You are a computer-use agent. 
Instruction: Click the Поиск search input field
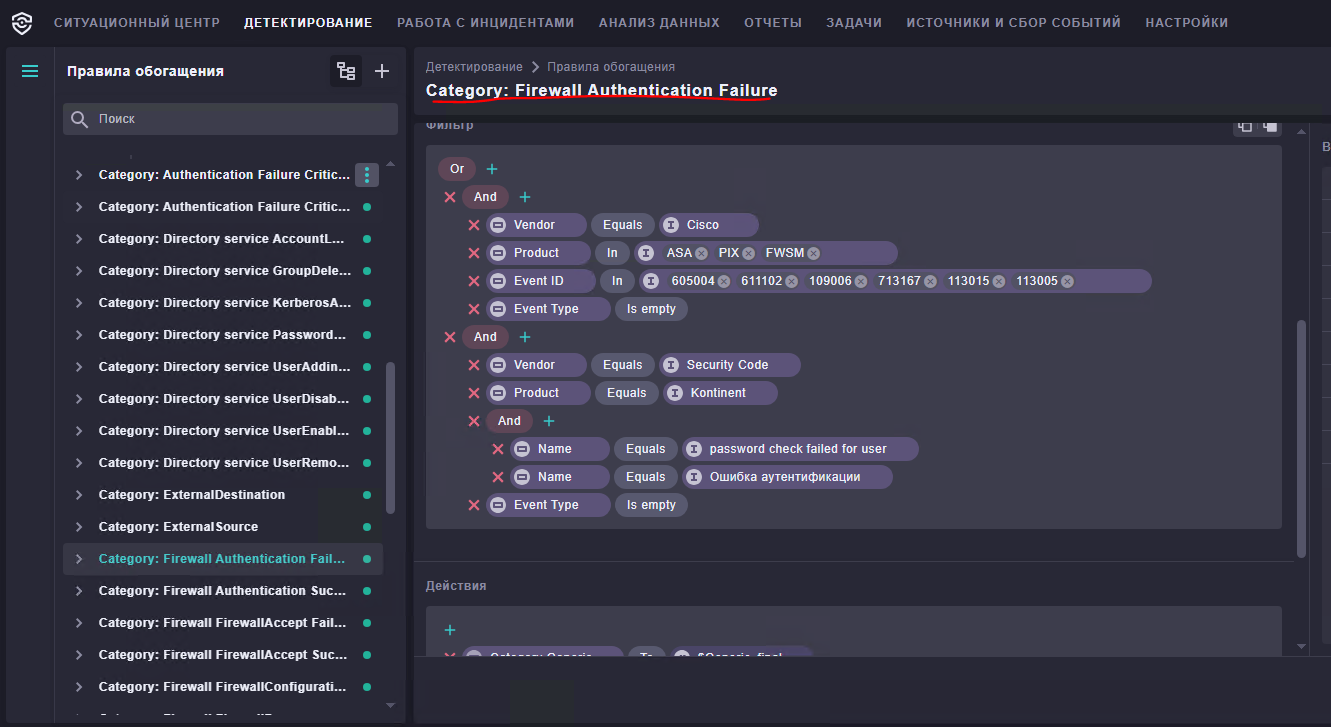[230, 119]
